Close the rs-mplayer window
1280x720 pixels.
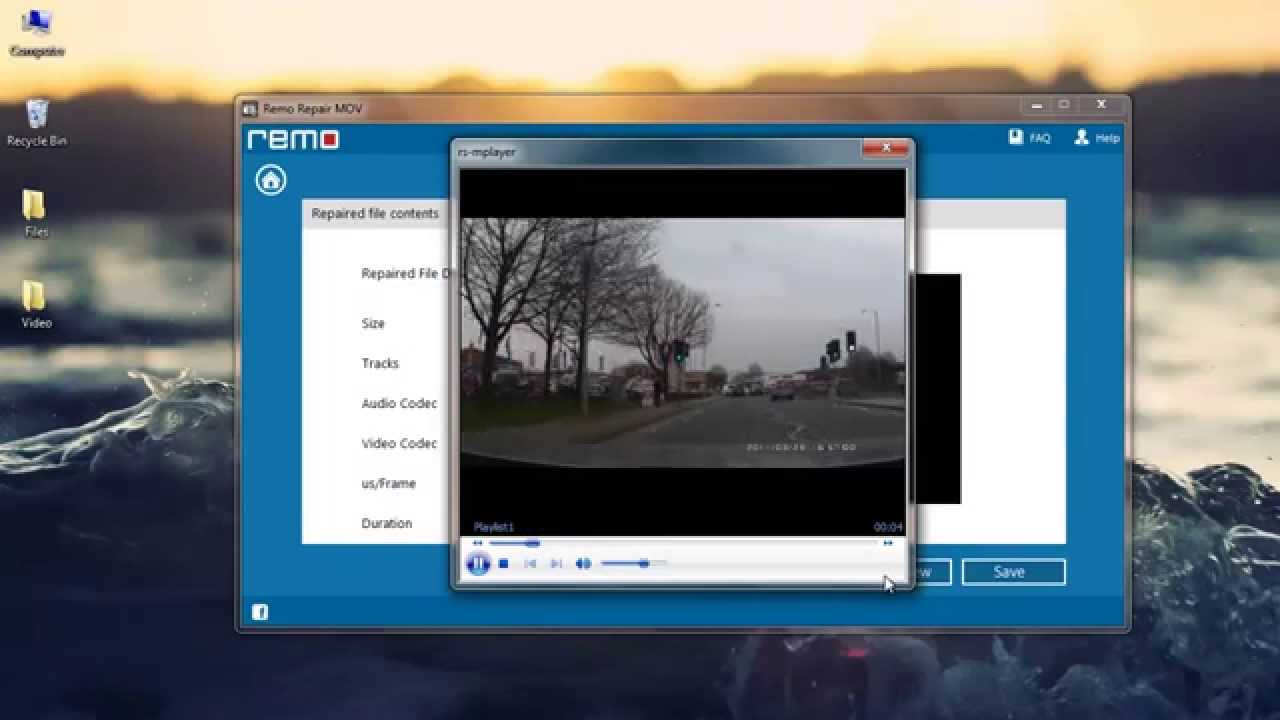pyautogui.click(x=885, y=148)
